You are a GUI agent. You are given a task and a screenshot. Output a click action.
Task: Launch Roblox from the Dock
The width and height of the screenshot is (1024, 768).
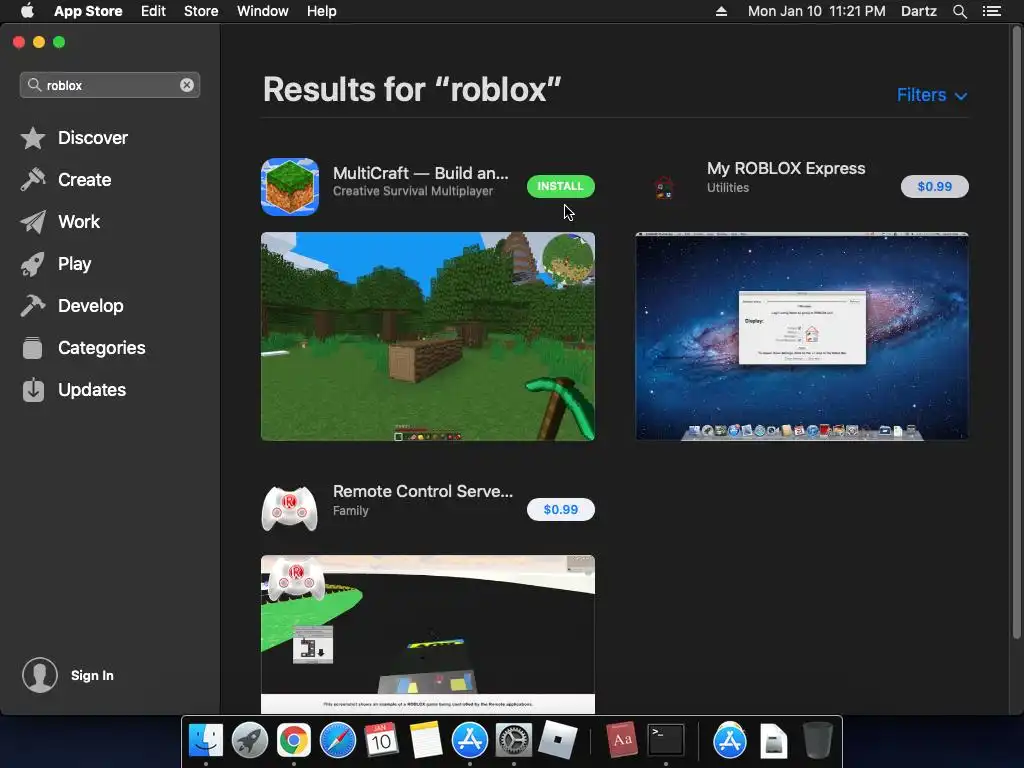[557, 741]
